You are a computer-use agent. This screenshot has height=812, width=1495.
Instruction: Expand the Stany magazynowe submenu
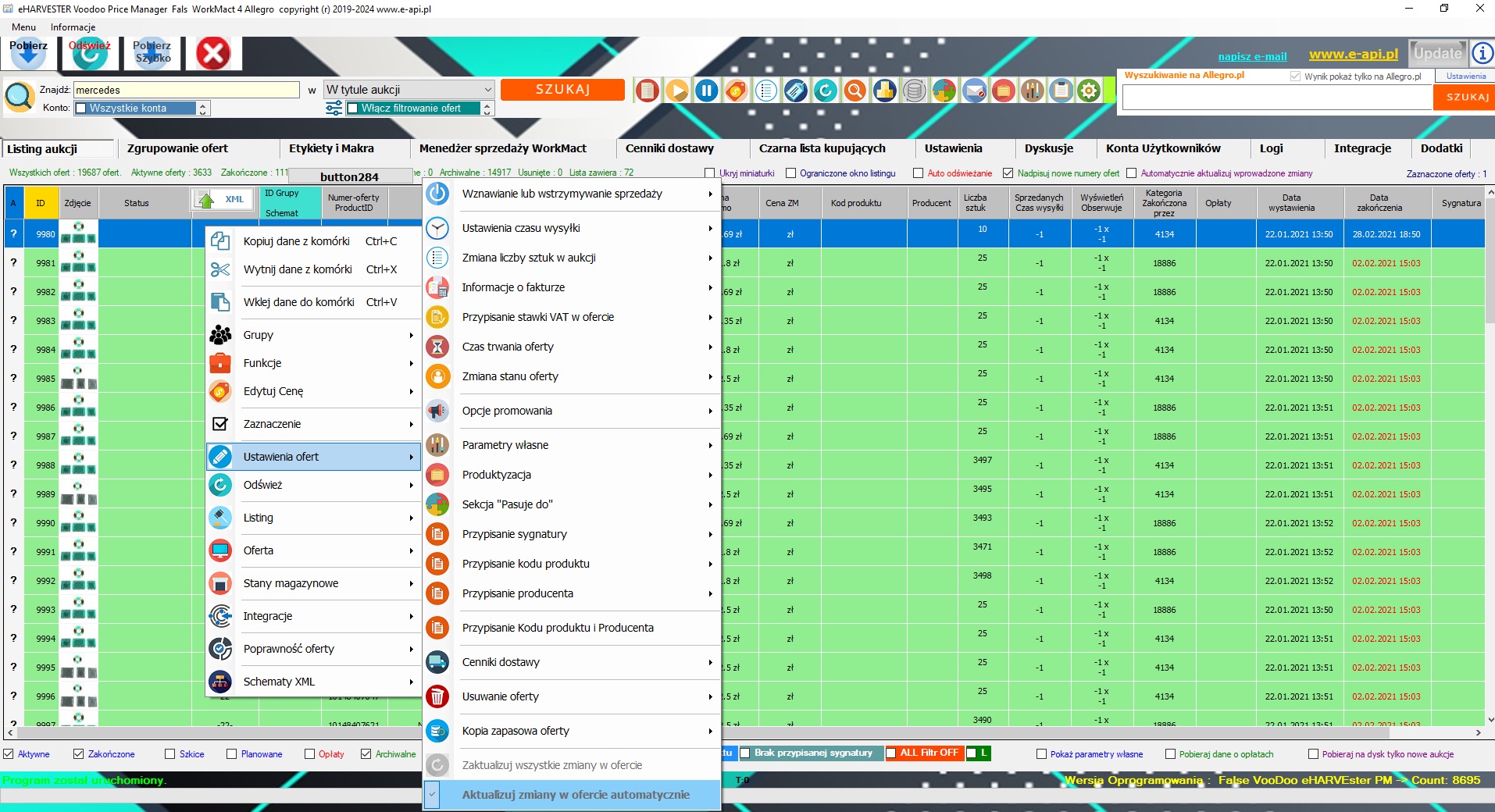pyautogui.click(x=313, y=583)
